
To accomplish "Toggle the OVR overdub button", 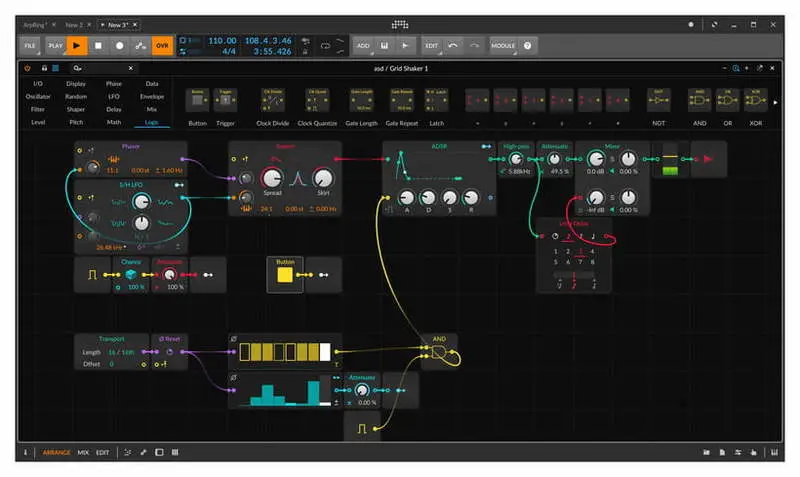I will click(163, 45).
